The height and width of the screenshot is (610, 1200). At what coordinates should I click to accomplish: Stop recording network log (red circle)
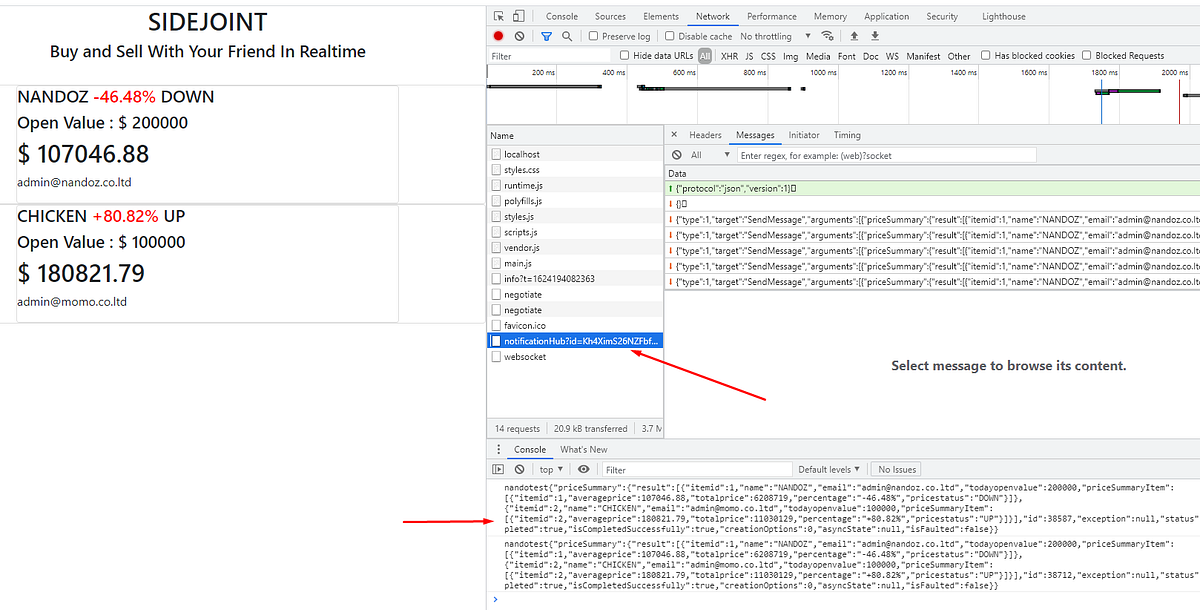coord(497,35)
